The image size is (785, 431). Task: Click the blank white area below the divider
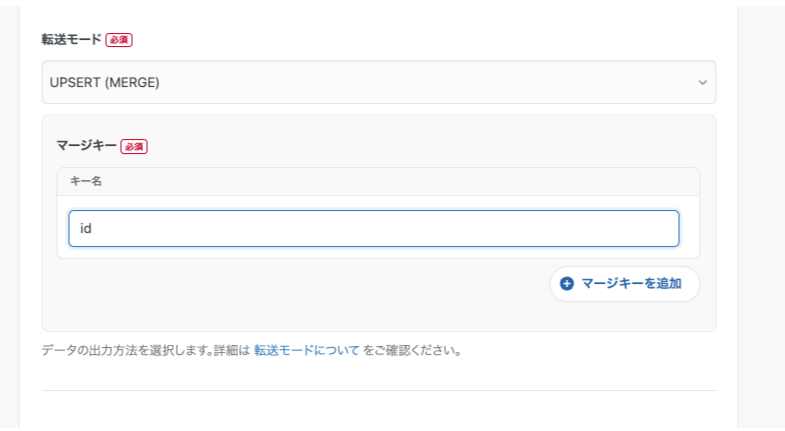(378, 411)
